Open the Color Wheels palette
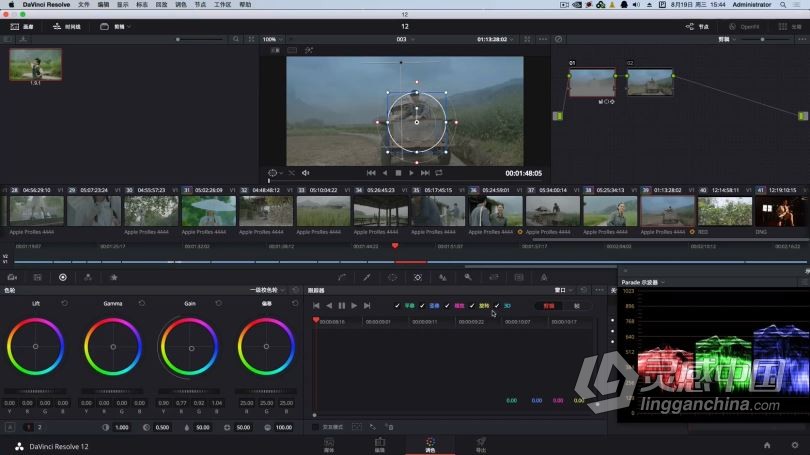This screenshot has height=455, width=810. pos(63,277)
